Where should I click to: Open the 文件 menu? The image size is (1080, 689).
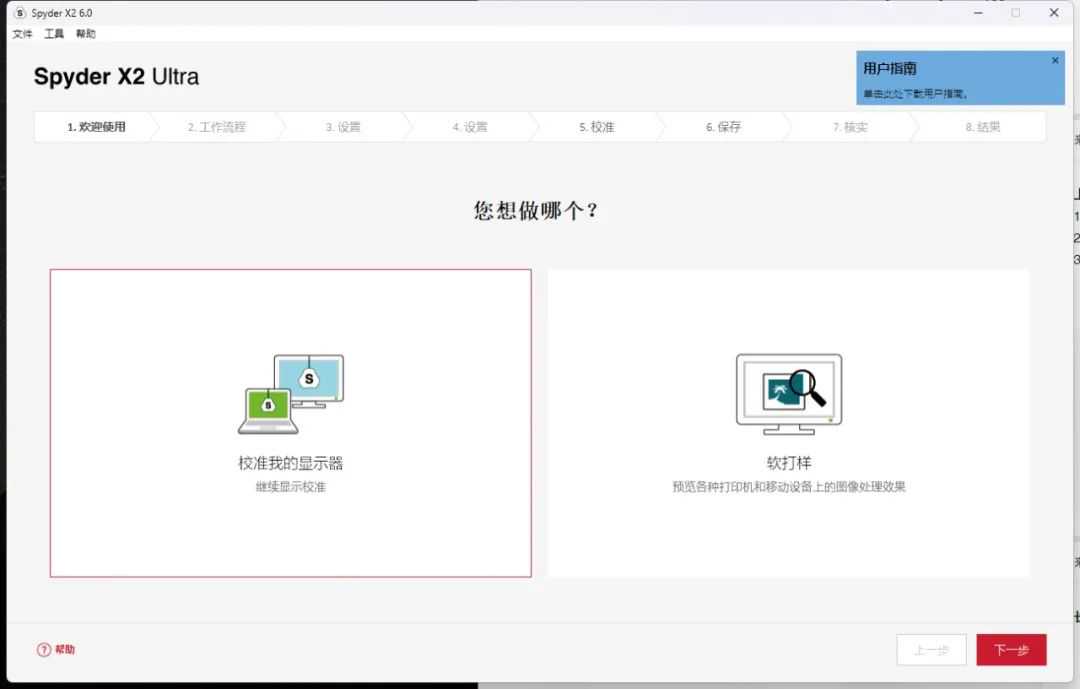pos(22,34)
